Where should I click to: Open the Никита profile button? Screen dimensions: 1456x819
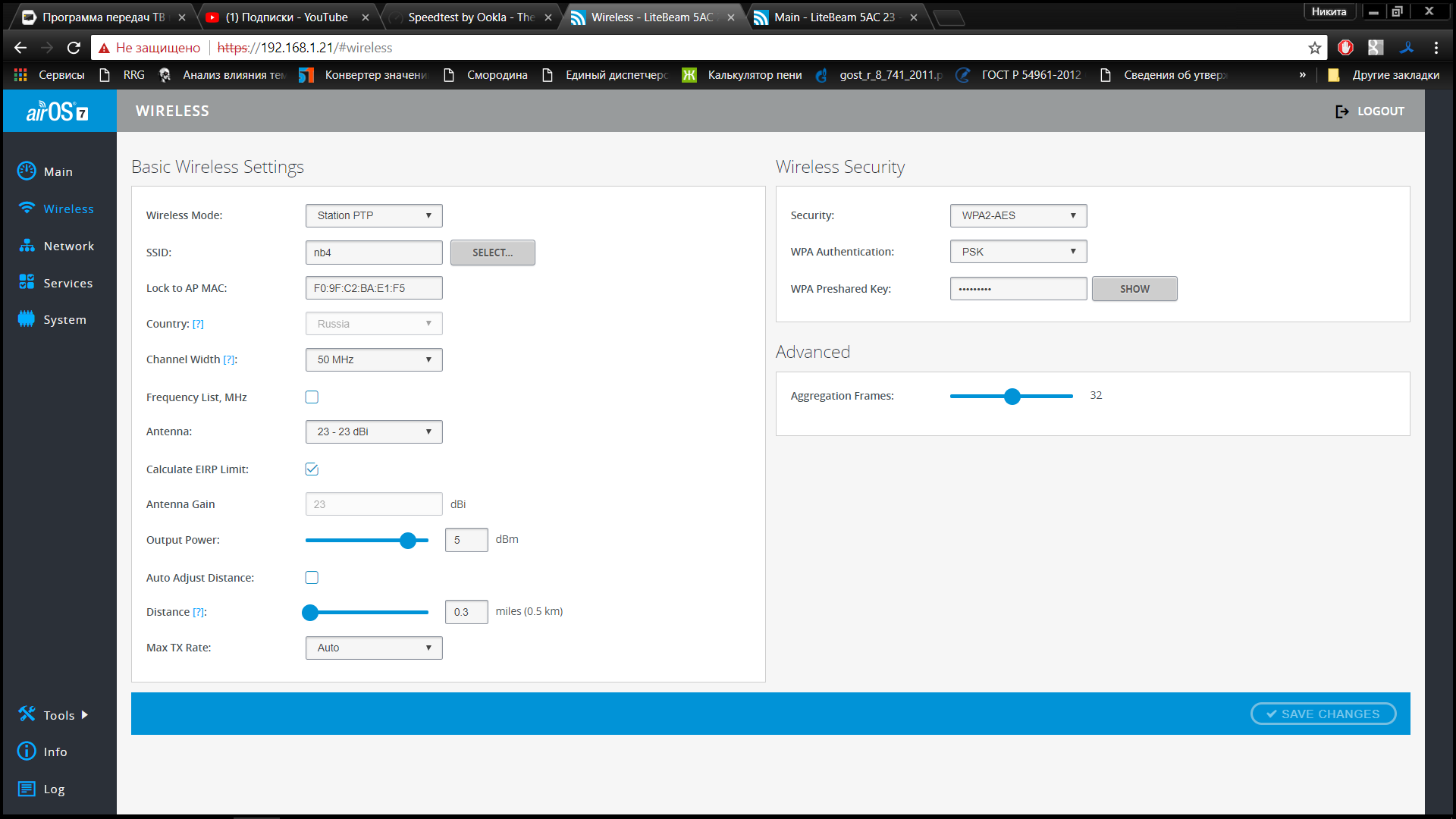[1329, 11]
